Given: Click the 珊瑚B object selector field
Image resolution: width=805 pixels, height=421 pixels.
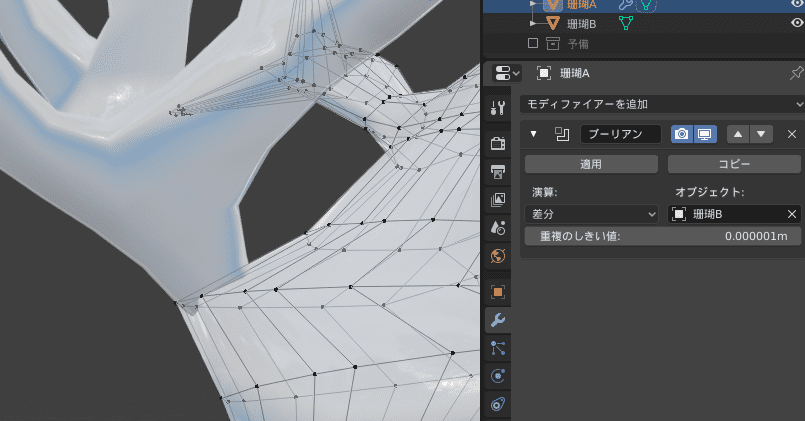Looking at the screenshot, I should (x=734, y=214).
